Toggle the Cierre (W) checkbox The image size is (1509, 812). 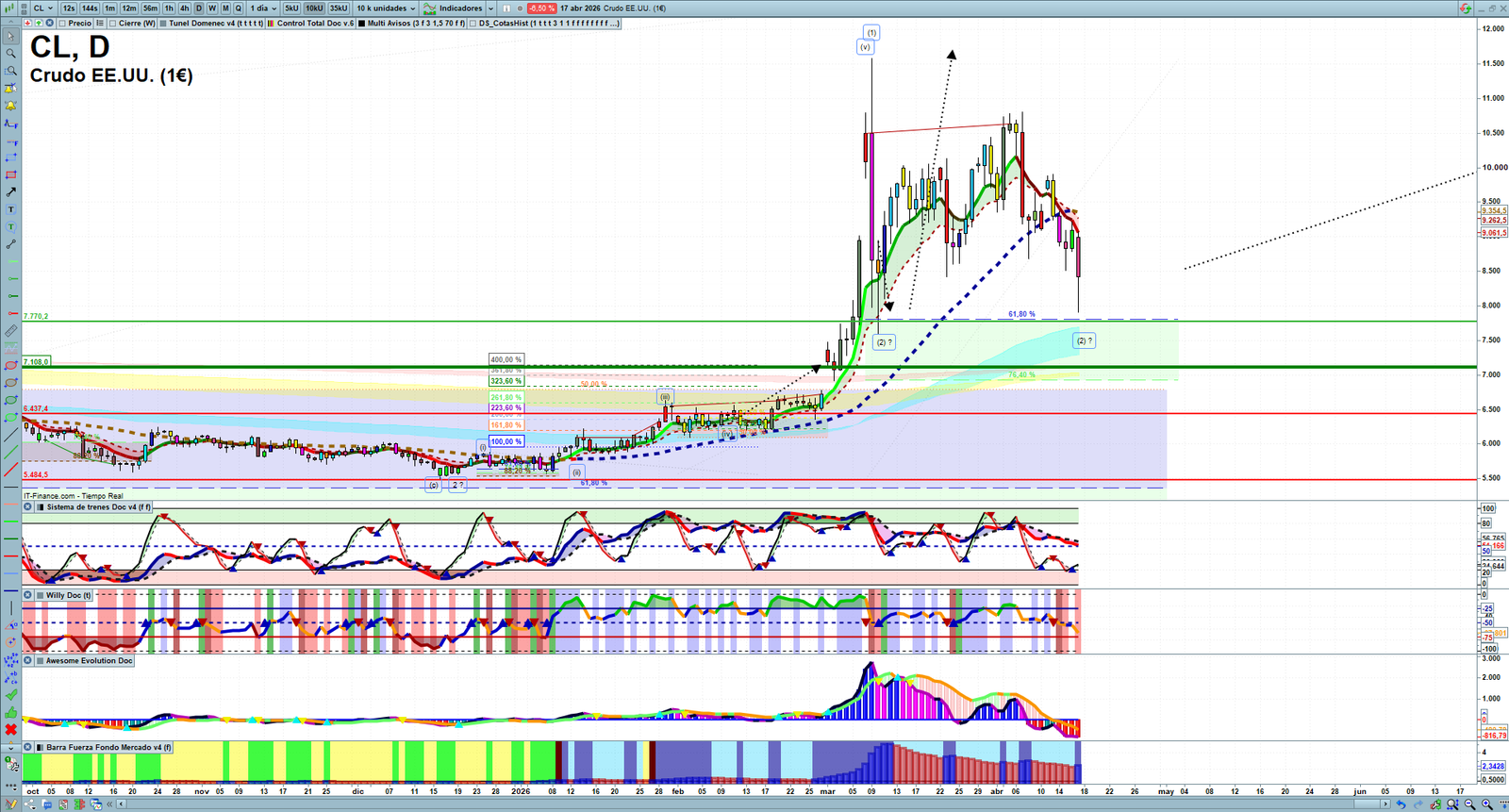(112, 24)
